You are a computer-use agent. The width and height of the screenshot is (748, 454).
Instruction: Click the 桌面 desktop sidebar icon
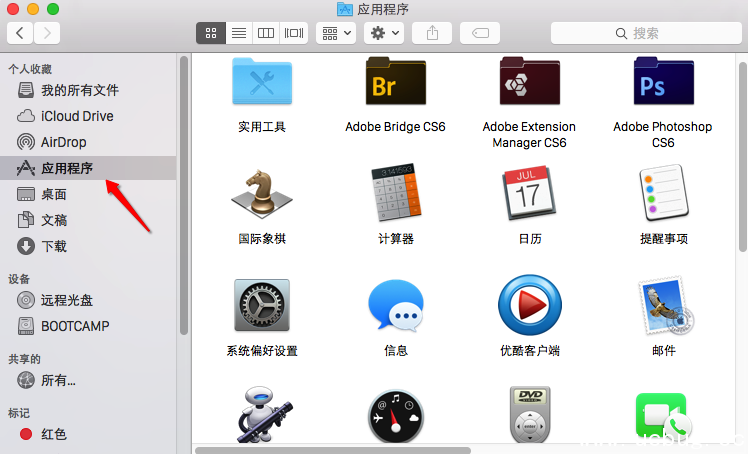coord(26,194)
